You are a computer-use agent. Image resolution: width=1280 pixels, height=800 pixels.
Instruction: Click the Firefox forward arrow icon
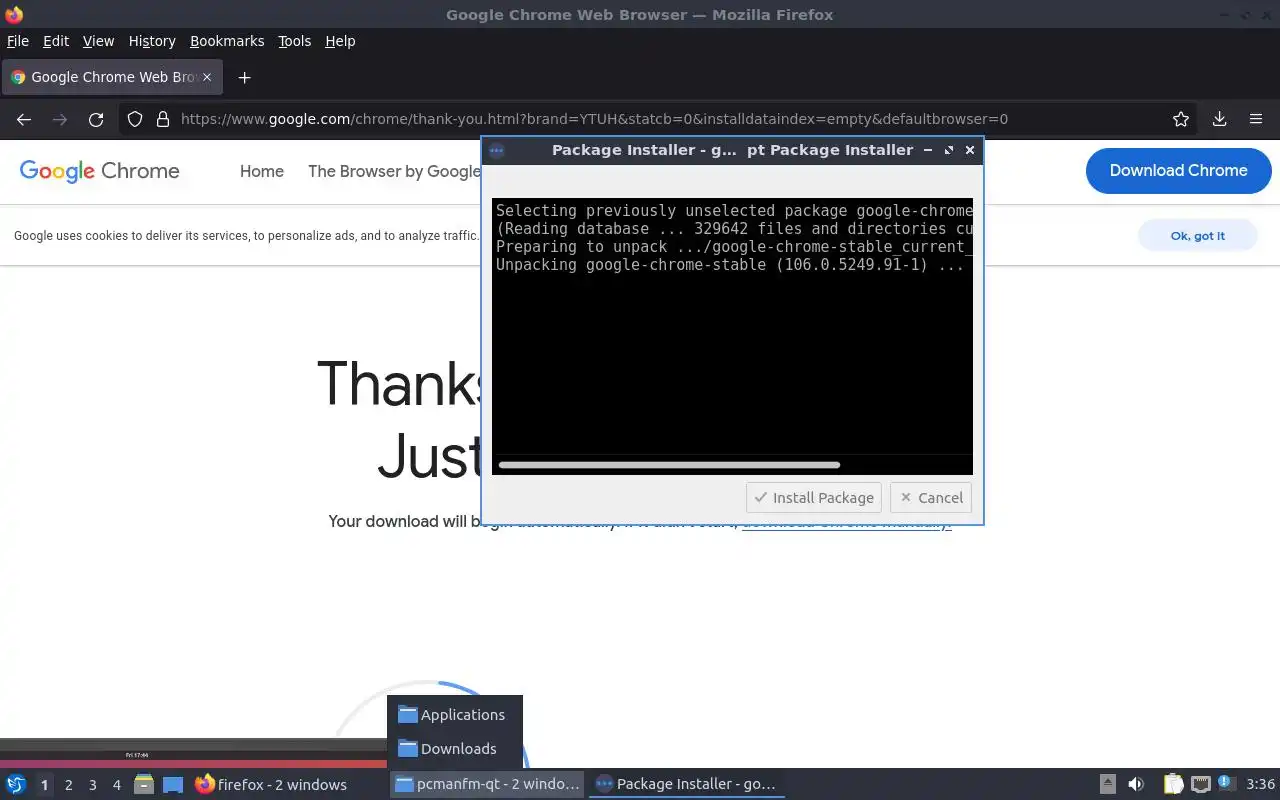(60, 119)
